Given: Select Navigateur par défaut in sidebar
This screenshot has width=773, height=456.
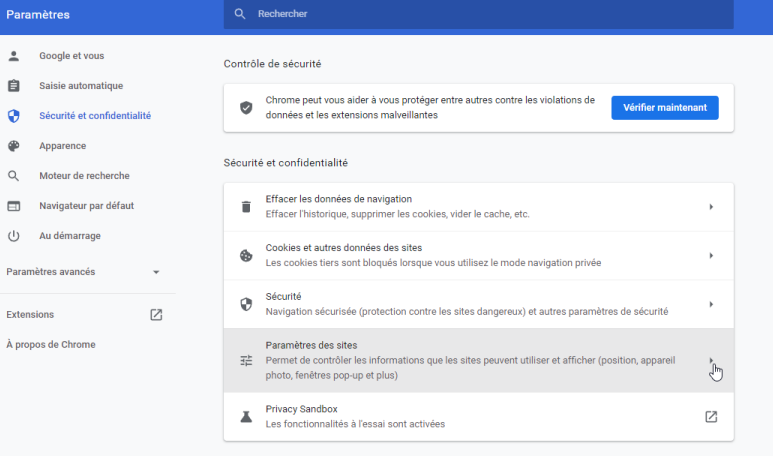Looking at the screenshot, I should tap(86, 206).
